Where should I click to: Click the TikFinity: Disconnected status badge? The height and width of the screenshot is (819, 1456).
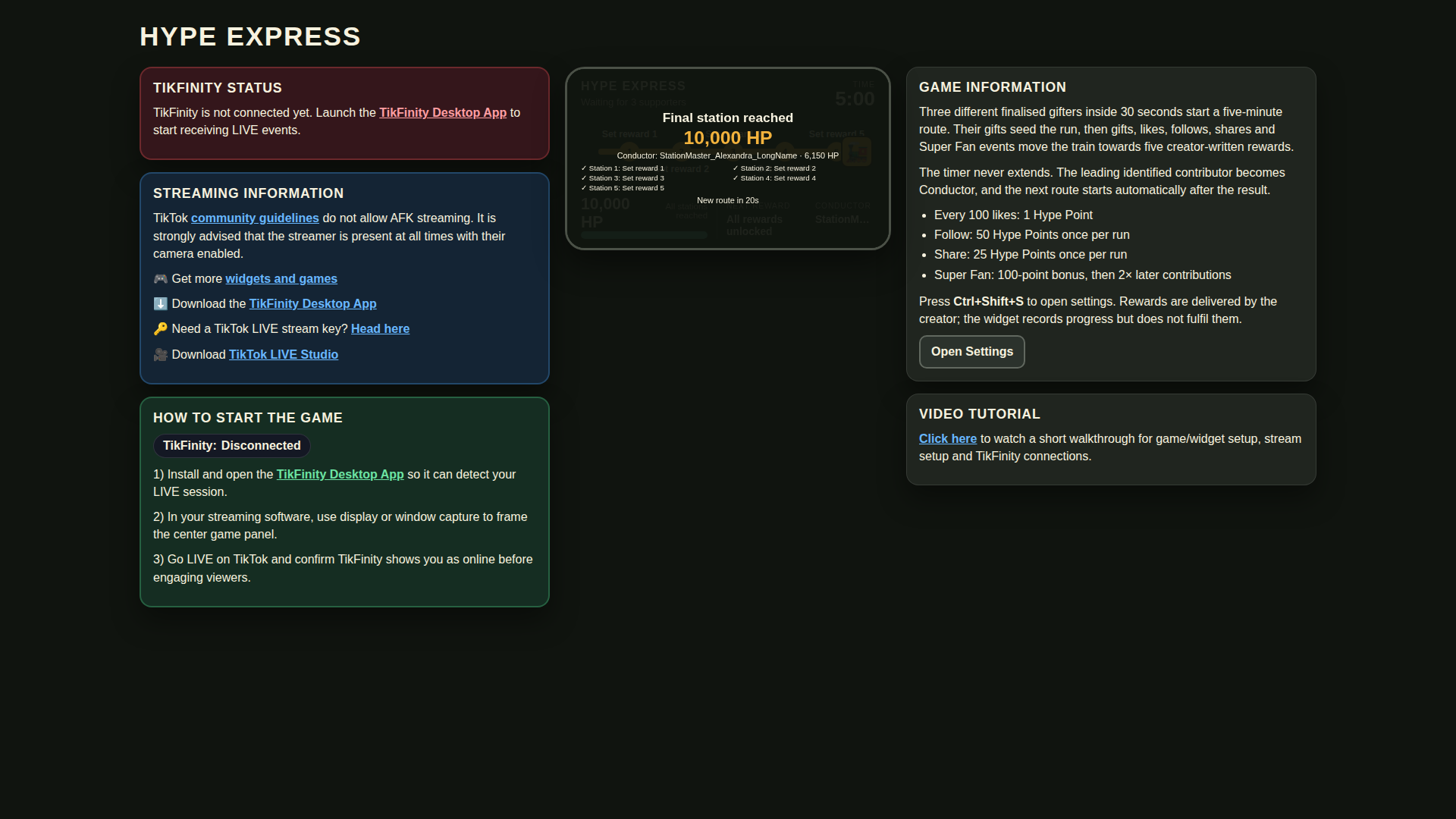click(x=231, y=446)
